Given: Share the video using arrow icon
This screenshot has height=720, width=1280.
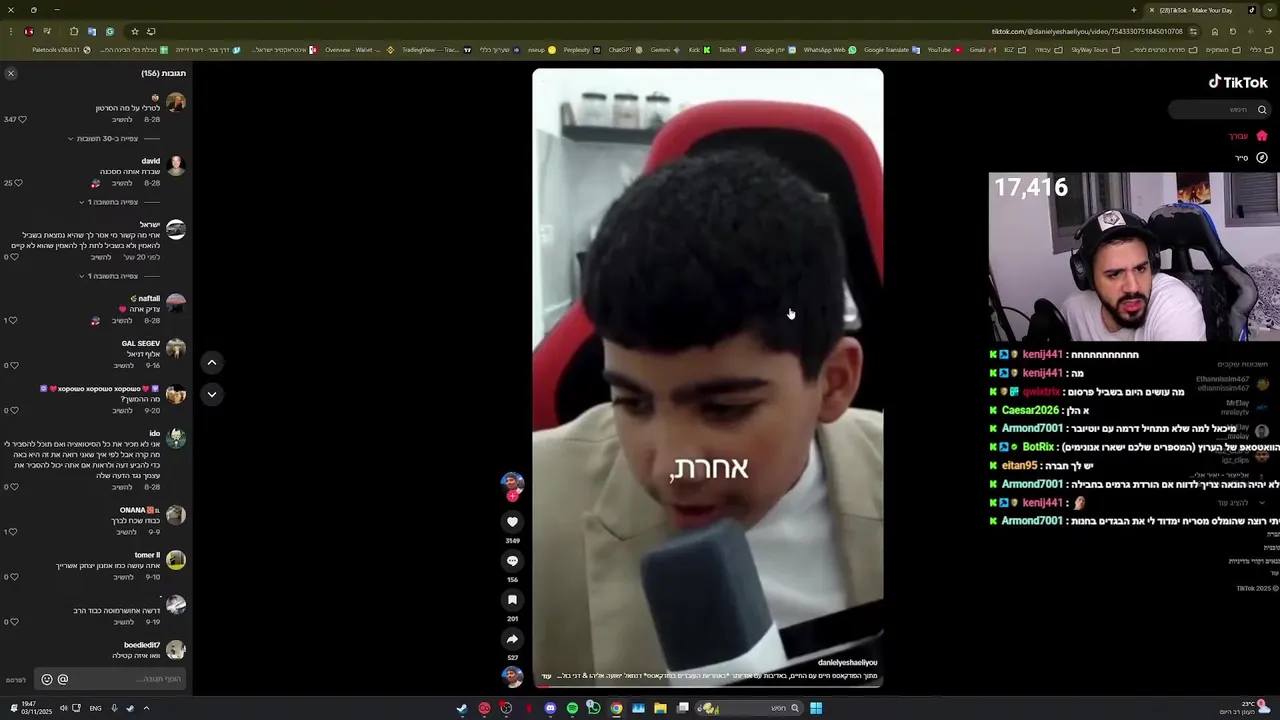Looking at the screenshot, I should click(512, 639).
